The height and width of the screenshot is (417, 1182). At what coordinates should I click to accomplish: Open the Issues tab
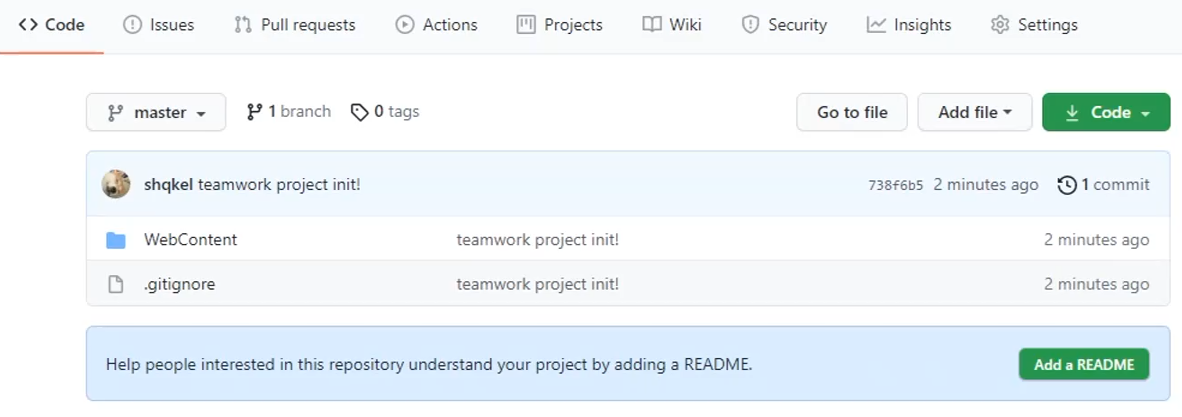point(158,25)
